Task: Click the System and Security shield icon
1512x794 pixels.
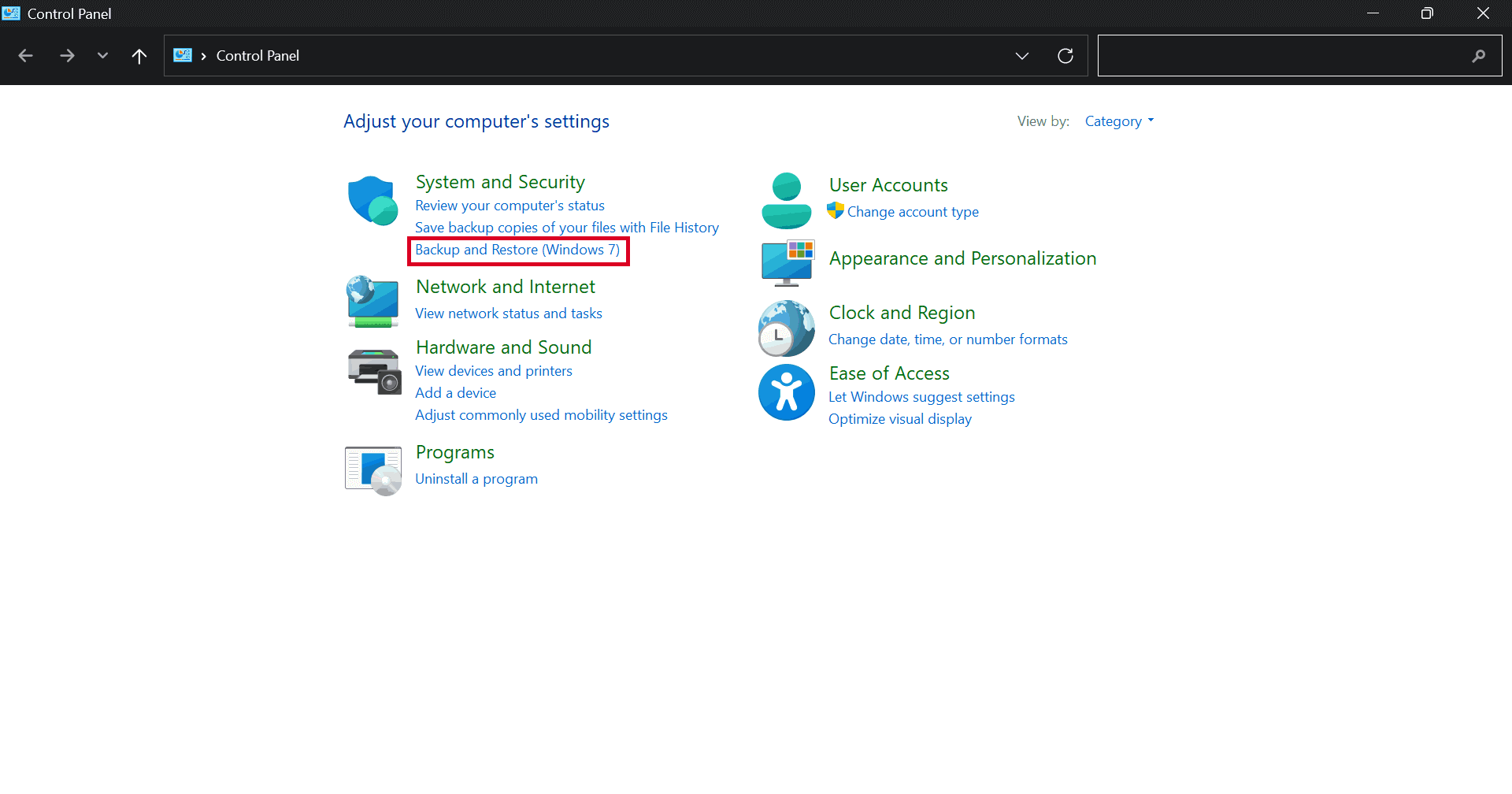Action: point(372,199)
